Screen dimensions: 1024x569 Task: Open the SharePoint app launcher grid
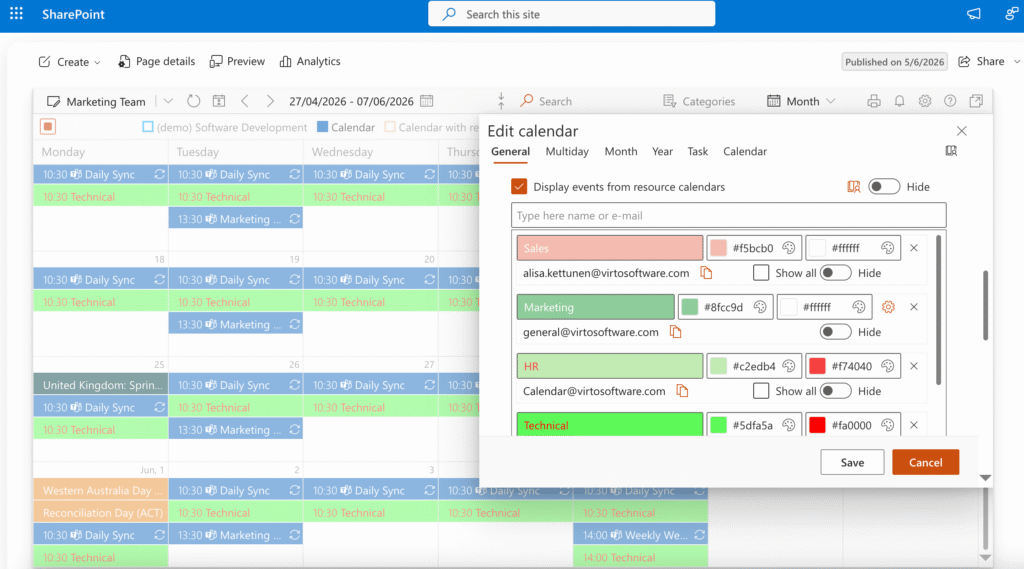click(x=16, y=14)
